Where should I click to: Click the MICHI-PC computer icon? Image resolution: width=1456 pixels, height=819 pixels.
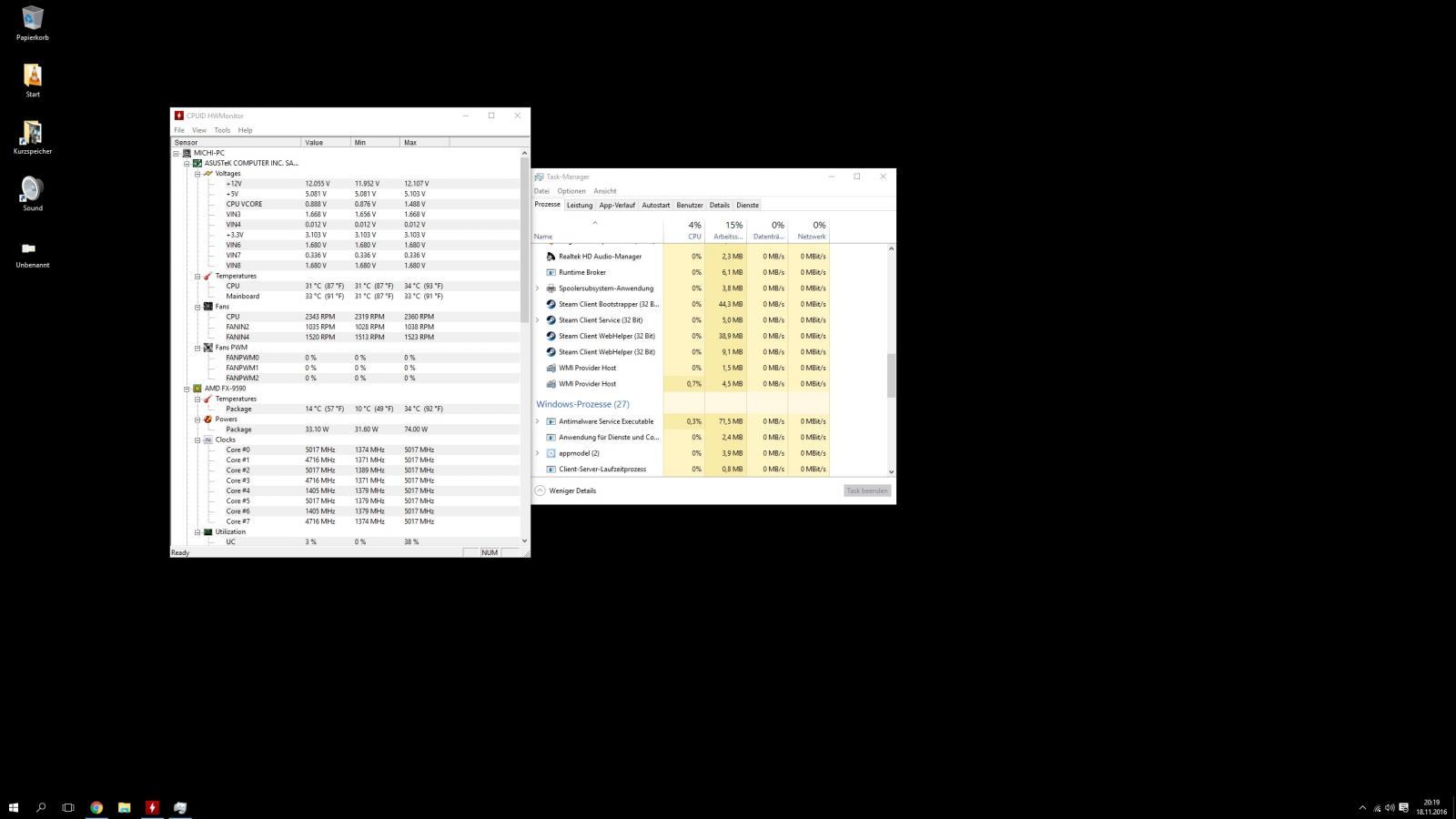tap(187, 153)
